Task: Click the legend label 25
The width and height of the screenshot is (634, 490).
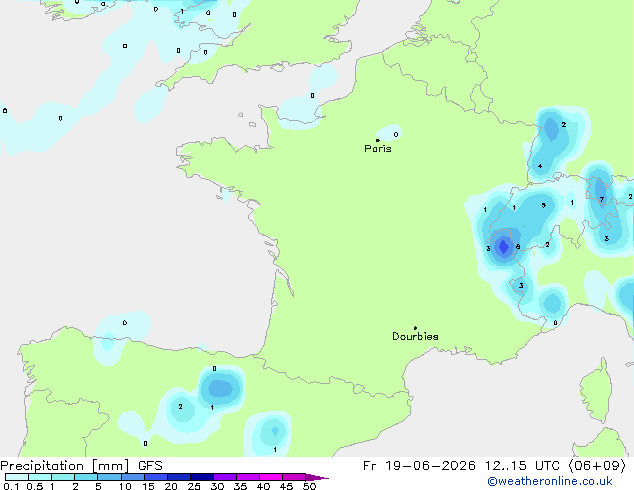Action: (194, 486)
